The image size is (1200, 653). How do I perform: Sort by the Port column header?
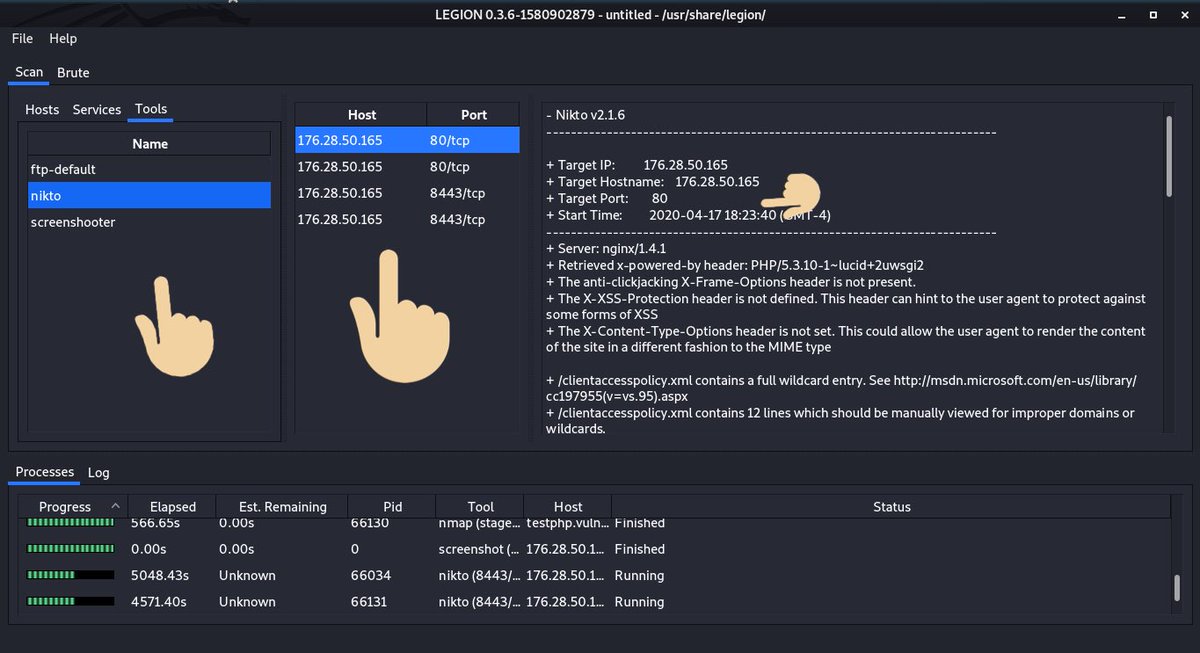(x=474, y=115)
